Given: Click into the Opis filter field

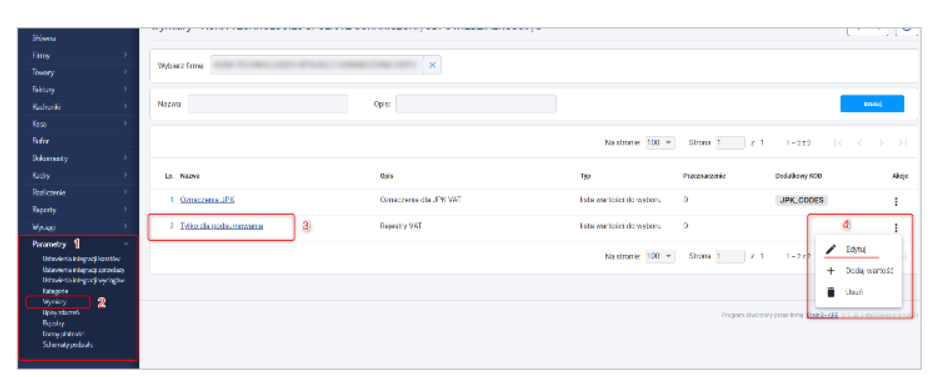Looking at the screenshot, I should (x=476, y=103).
